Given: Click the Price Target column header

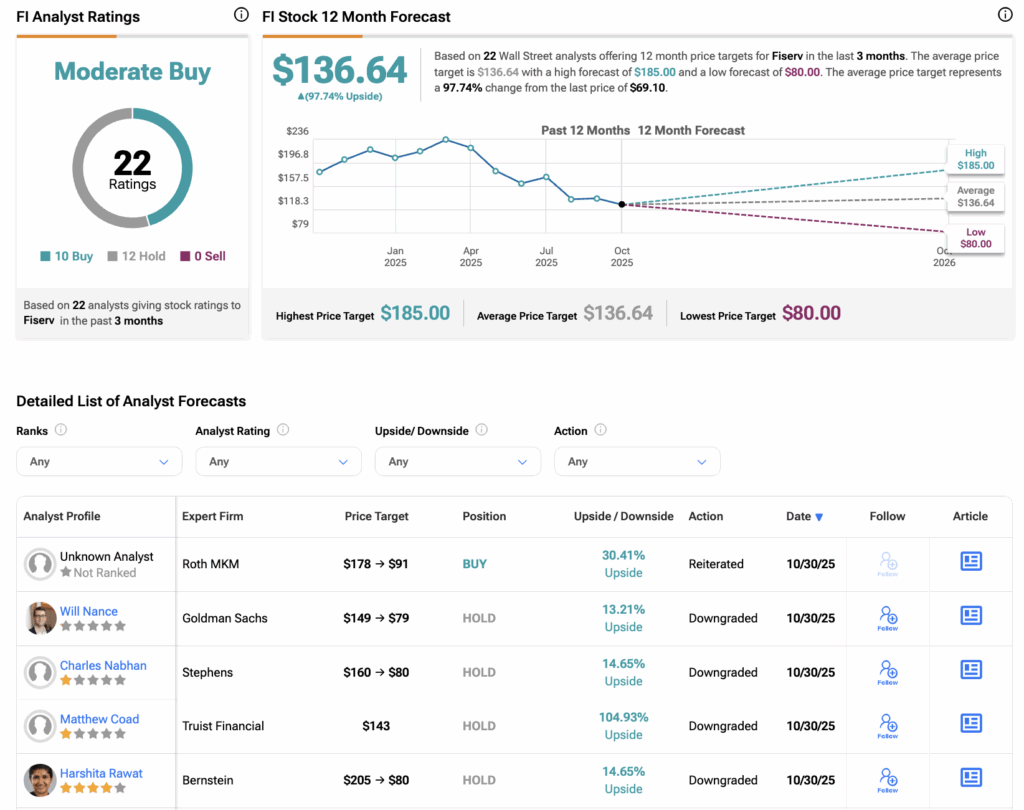Looking at the screenshot, I should 376,517.
